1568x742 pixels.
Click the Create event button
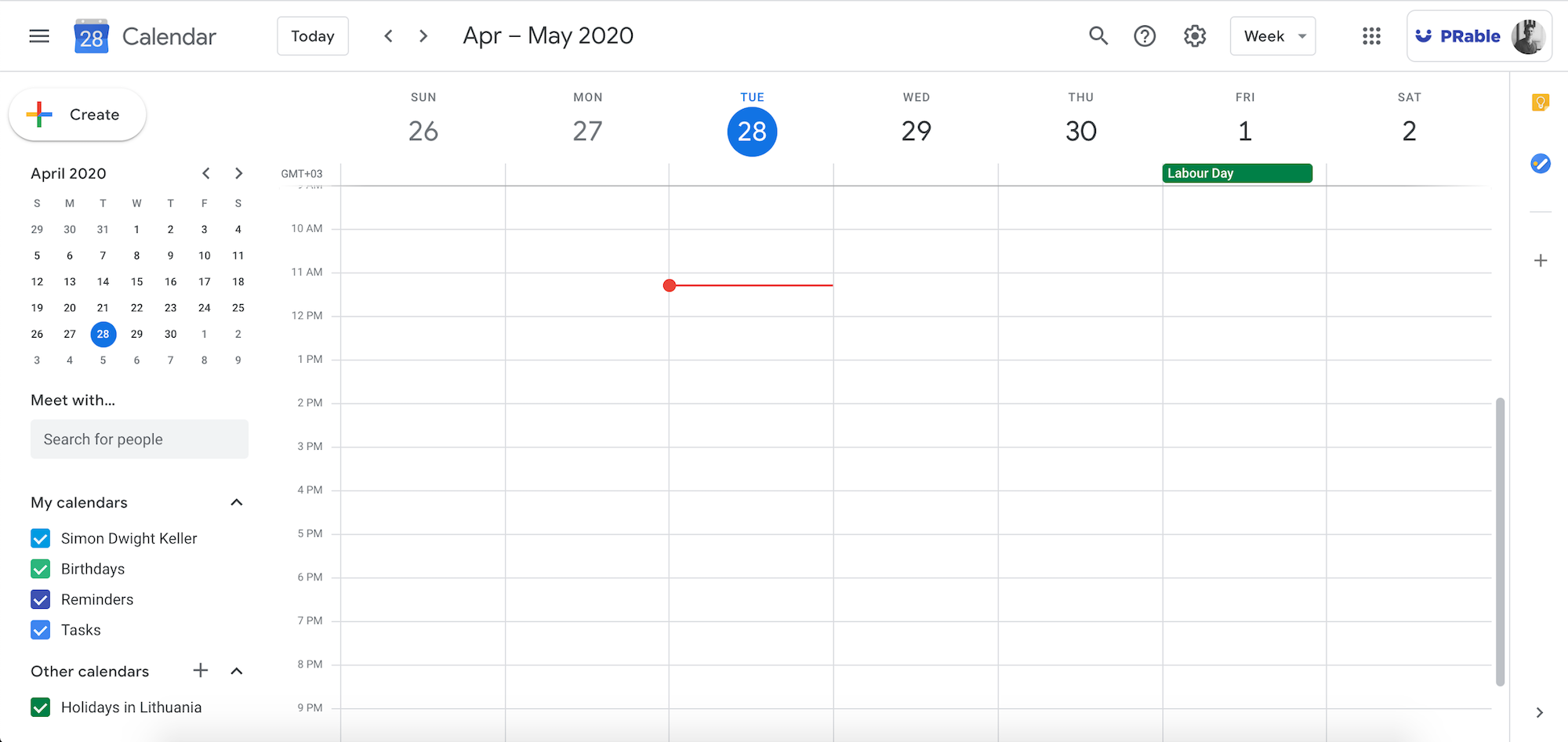(77, 114)
